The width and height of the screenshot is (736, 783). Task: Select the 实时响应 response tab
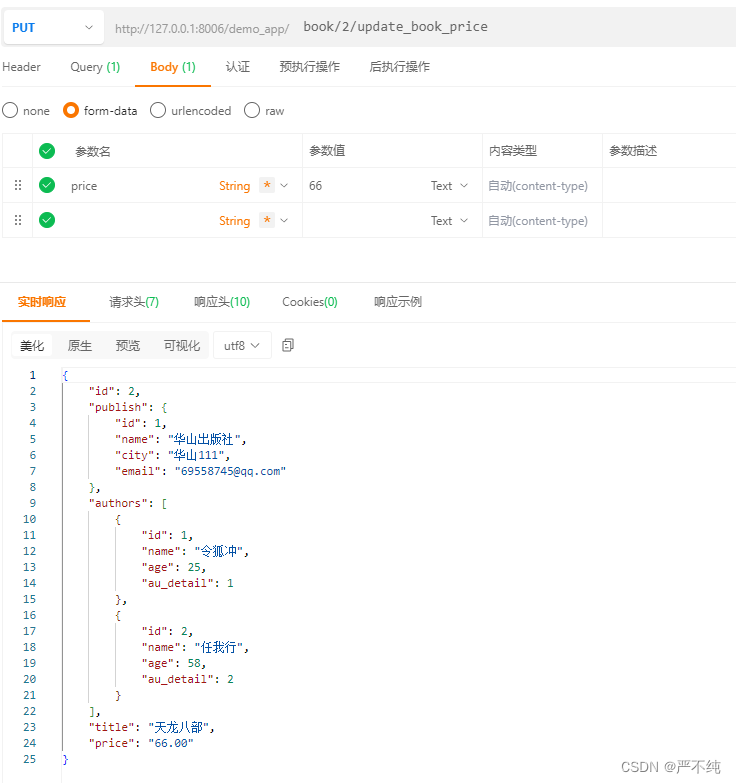coord(42,302)
